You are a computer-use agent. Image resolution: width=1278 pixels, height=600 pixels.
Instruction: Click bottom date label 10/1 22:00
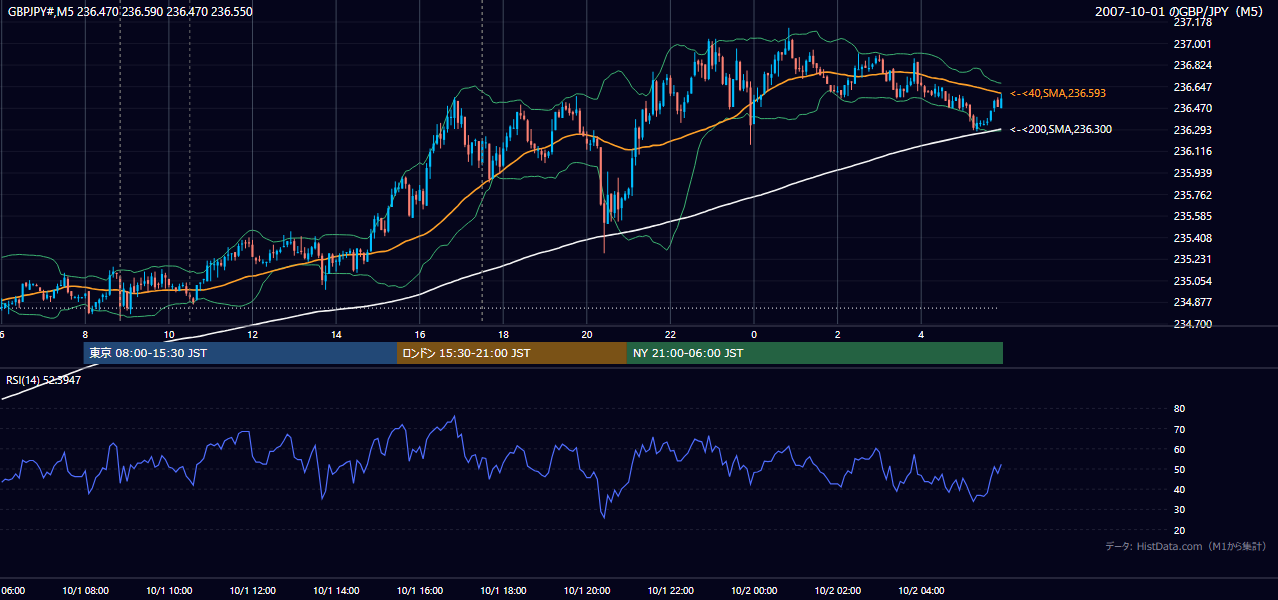tap(670, 590)
